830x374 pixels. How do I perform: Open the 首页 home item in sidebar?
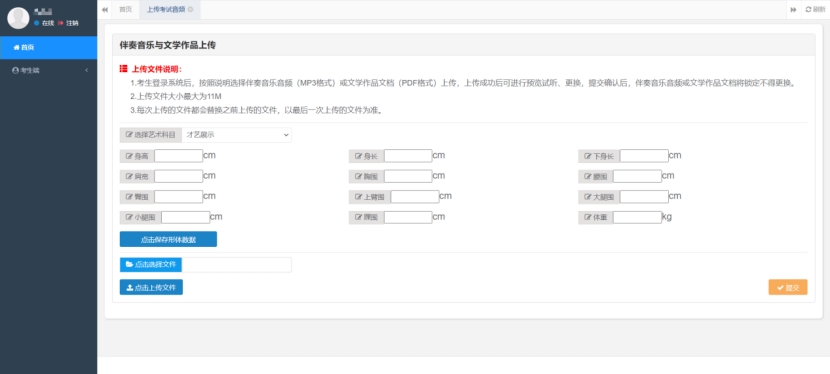coord(48,48)
